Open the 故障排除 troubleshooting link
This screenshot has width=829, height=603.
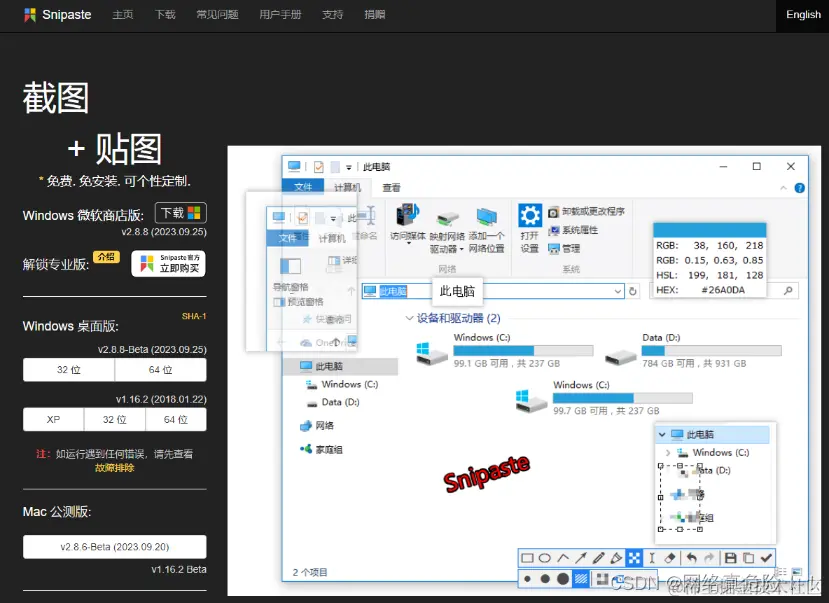click(x=115, y=468)
